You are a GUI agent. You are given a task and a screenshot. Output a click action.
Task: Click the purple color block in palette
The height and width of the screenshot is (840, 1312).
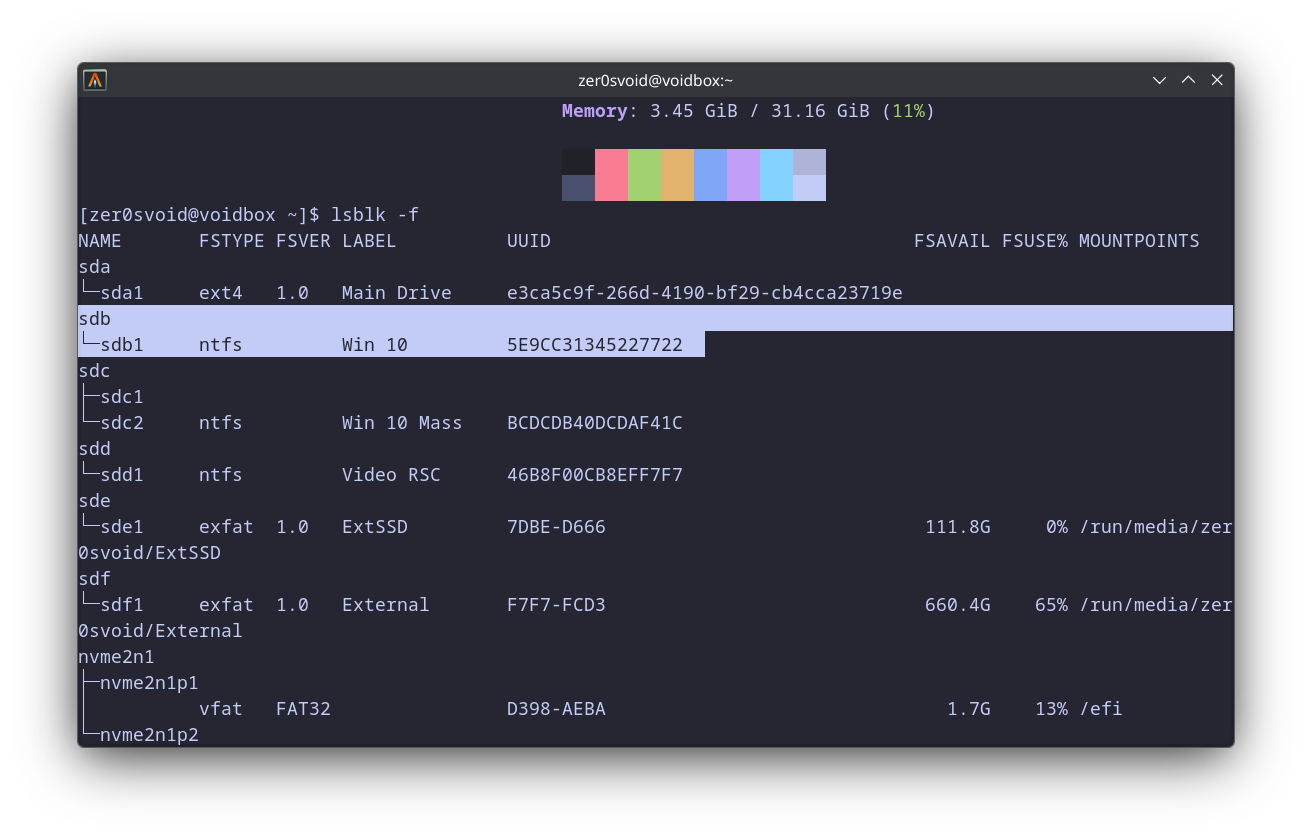(x=743, y=175)
